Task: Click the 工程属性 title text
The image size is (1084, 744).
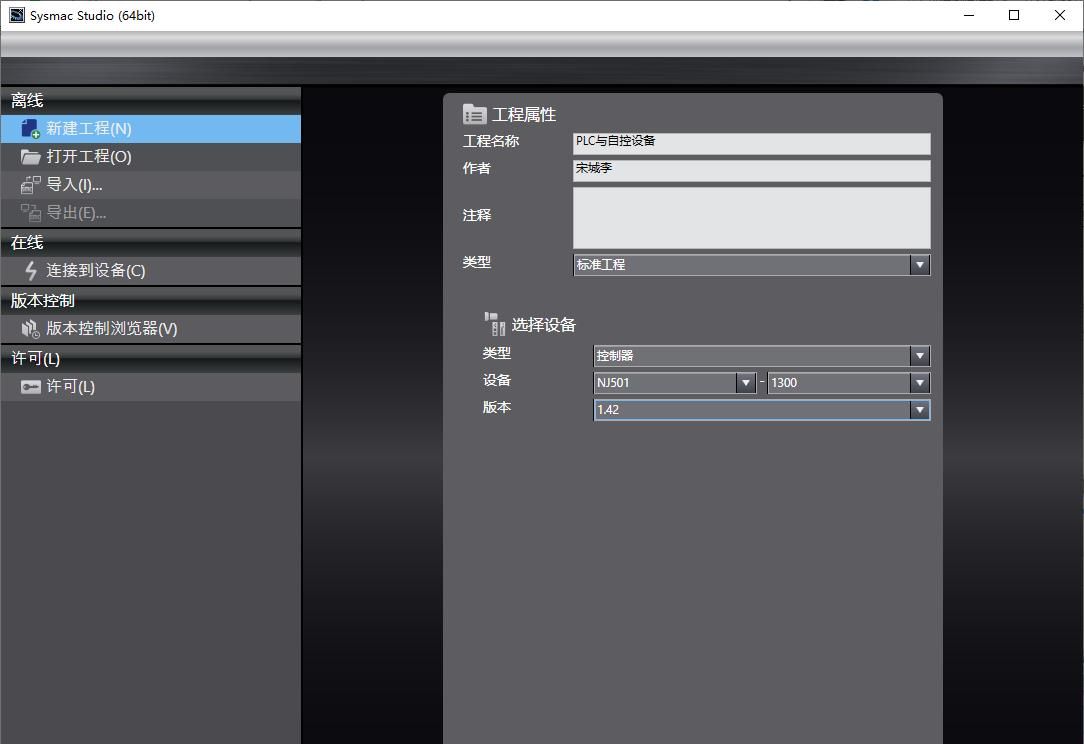Action: [x=523, y=115]
